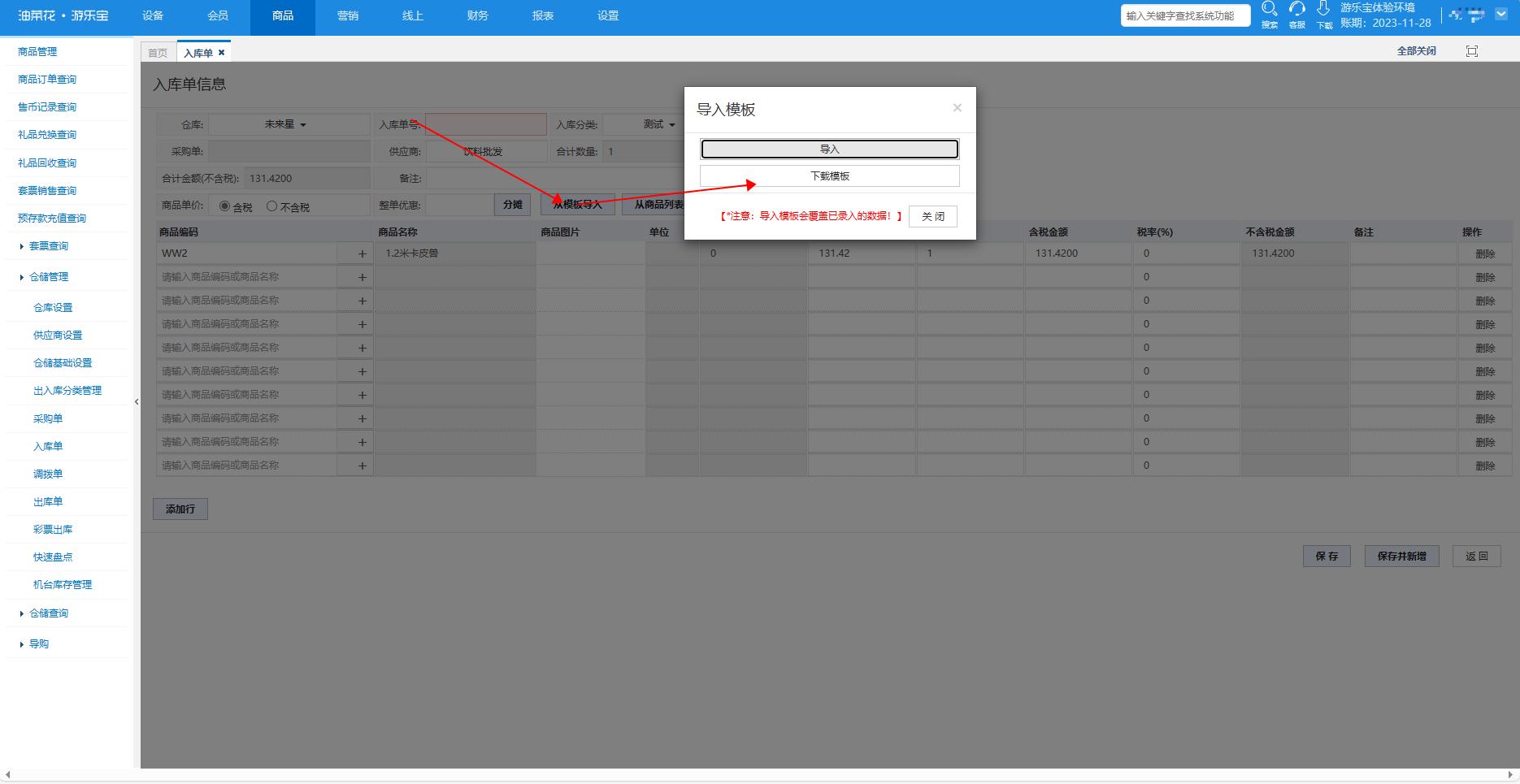
Task: Open 礼品兑换查询 in sidebar
Action: (x=47, y=135)
